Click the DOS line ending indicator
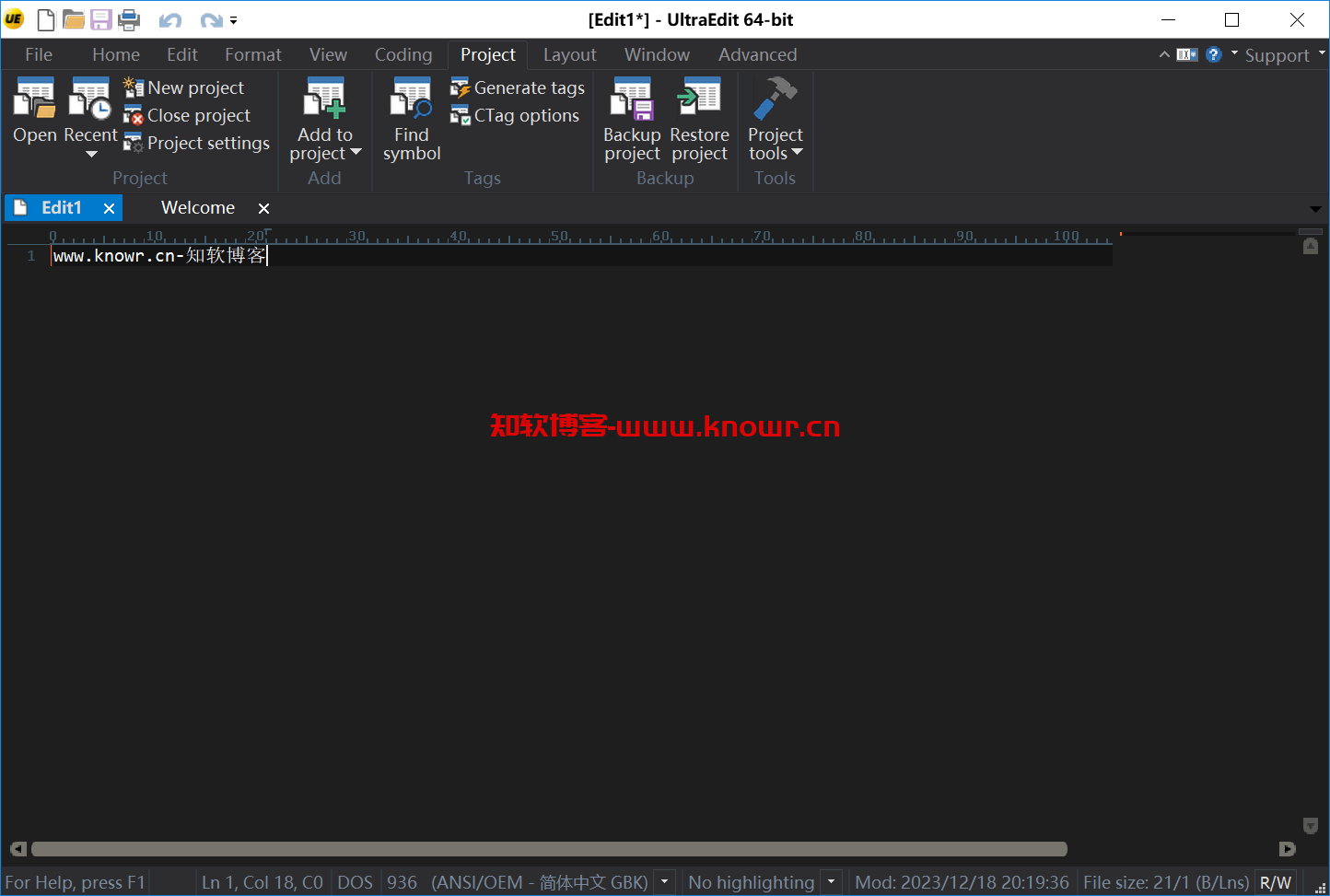This screenshot has width=1330, height=896. pos(356,882)
